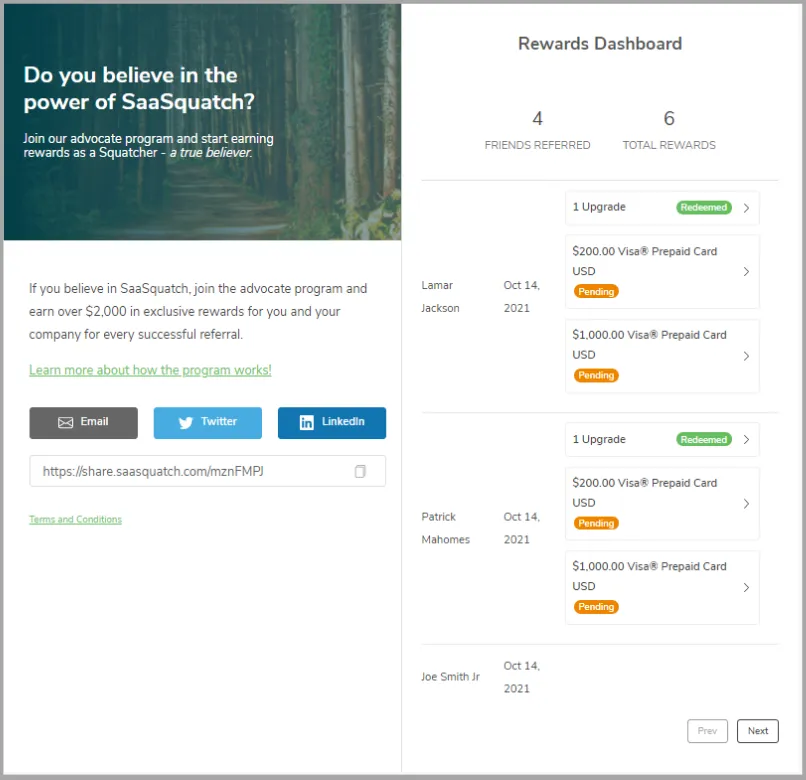
Task: Click the 'a true believer.' italic text
Action: [x=211, y=153]
